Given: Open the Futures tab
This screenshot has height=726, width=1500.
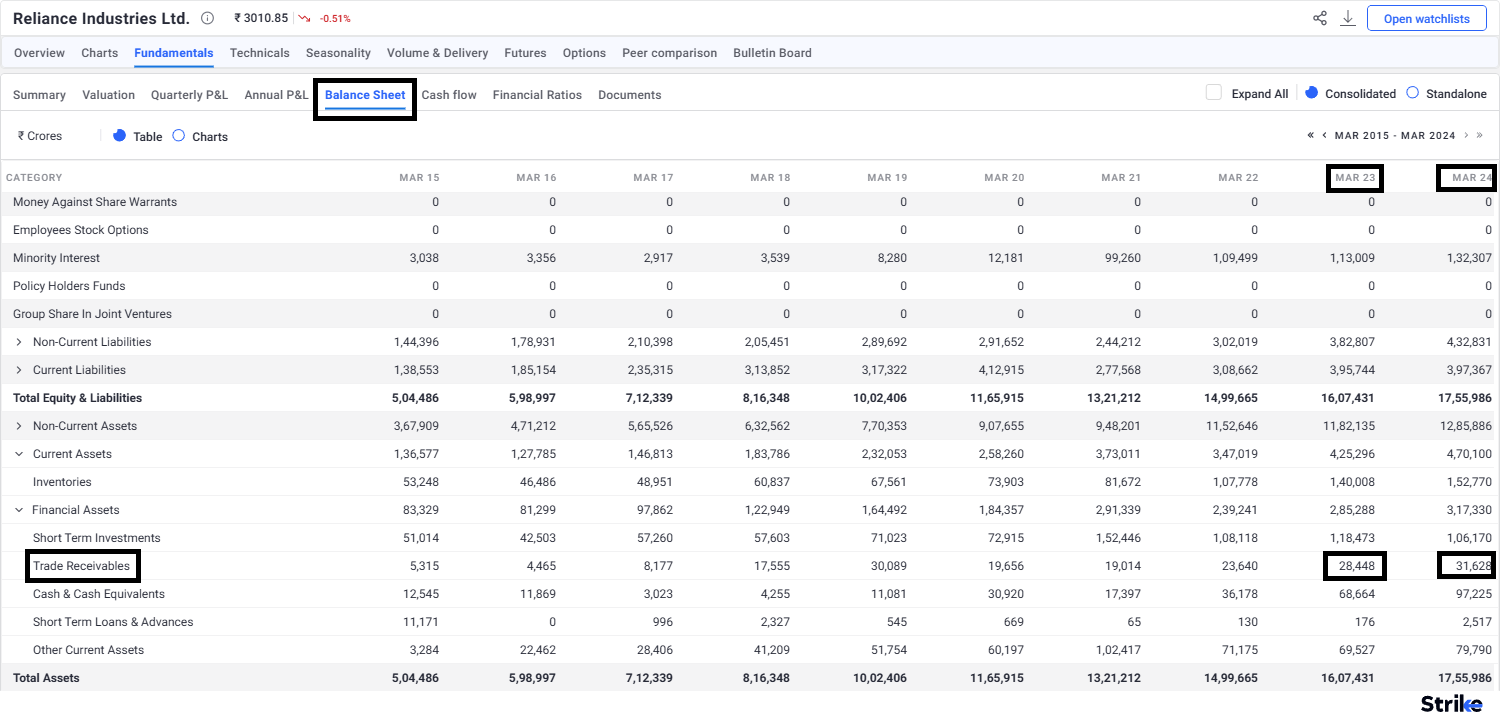Looking at the screenshot, I should pyautogui.click(x=525, y=53).
